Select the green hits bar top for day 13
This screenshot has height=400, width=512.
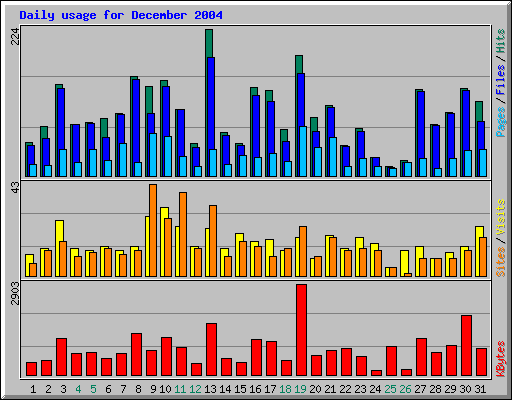point(209,43)
